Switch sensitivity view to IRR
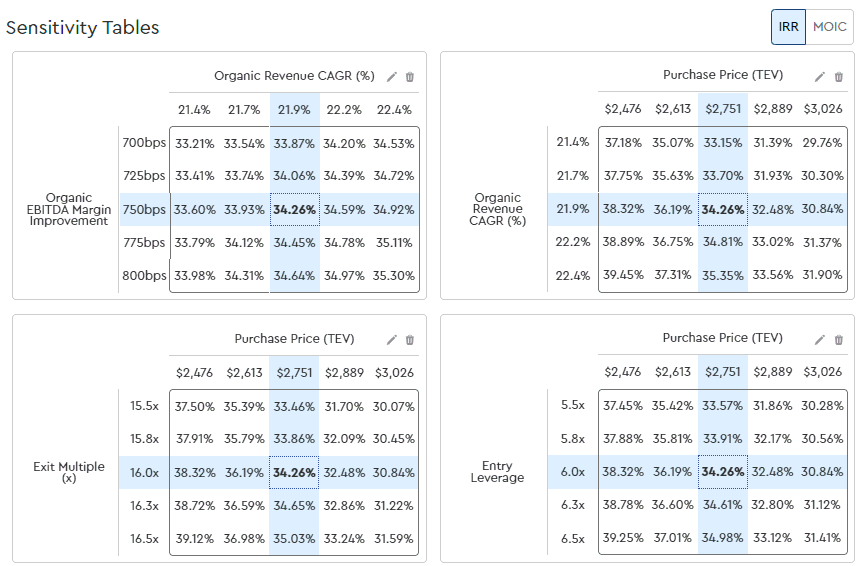The image size is (862, 566). tap(788, 27)
